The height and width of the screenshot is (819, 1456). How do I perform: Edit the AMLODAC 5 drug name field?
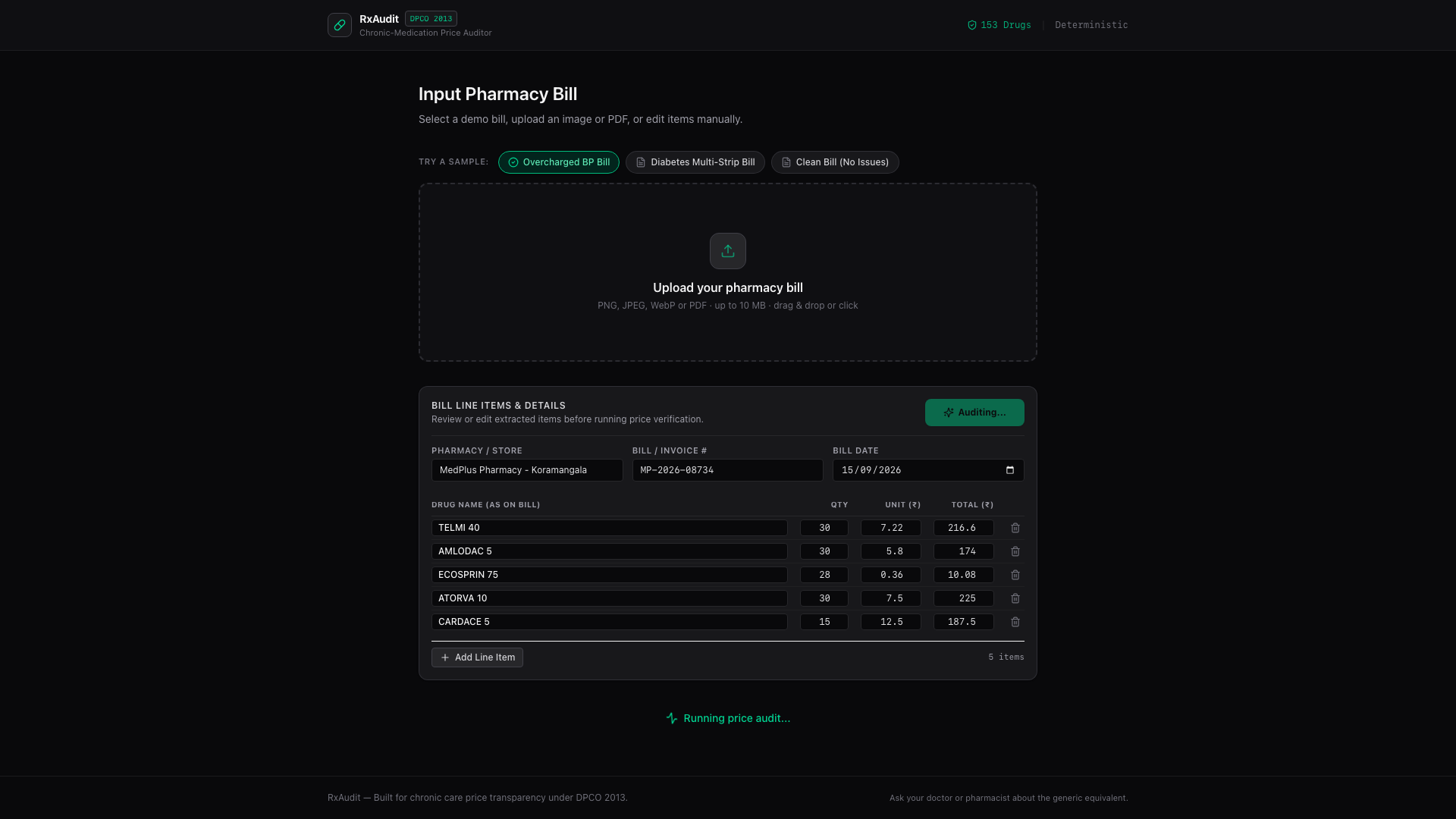610,551
